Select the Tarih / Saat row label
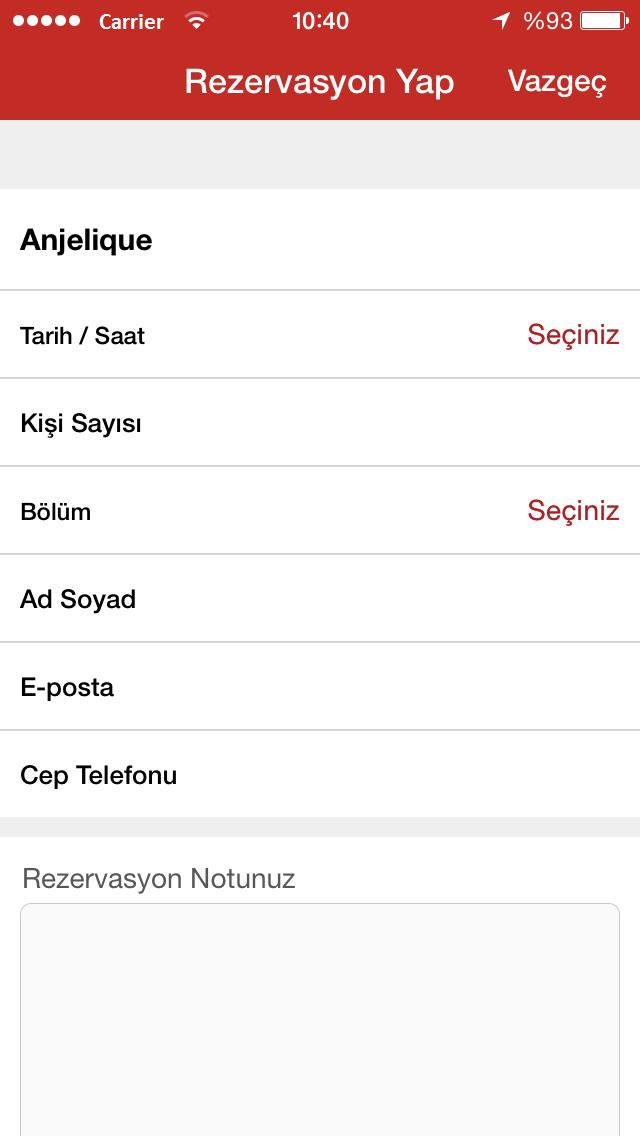 coord(82,336)
